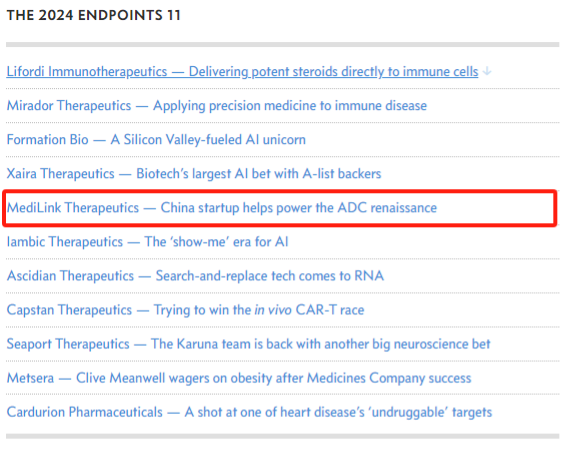Click 'China startup helps power the ADC renaissance'
The image size is (570, 453).
299,208
